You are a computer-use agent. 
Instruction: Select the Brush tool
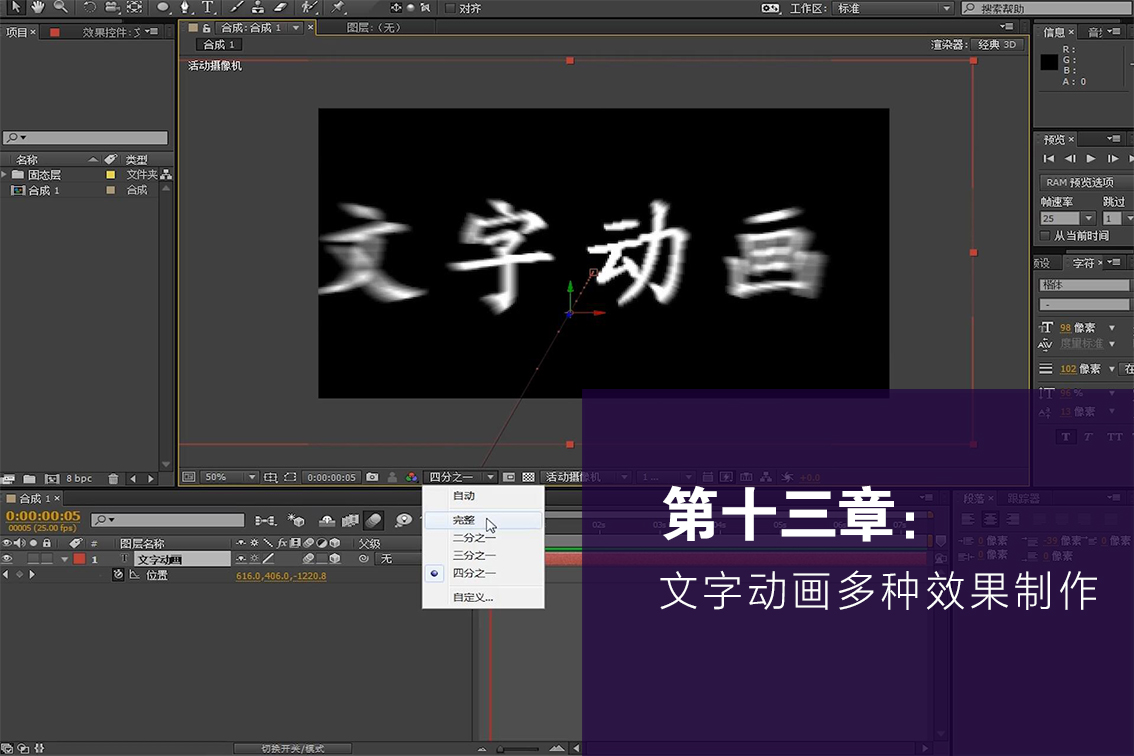coord(236,7)
